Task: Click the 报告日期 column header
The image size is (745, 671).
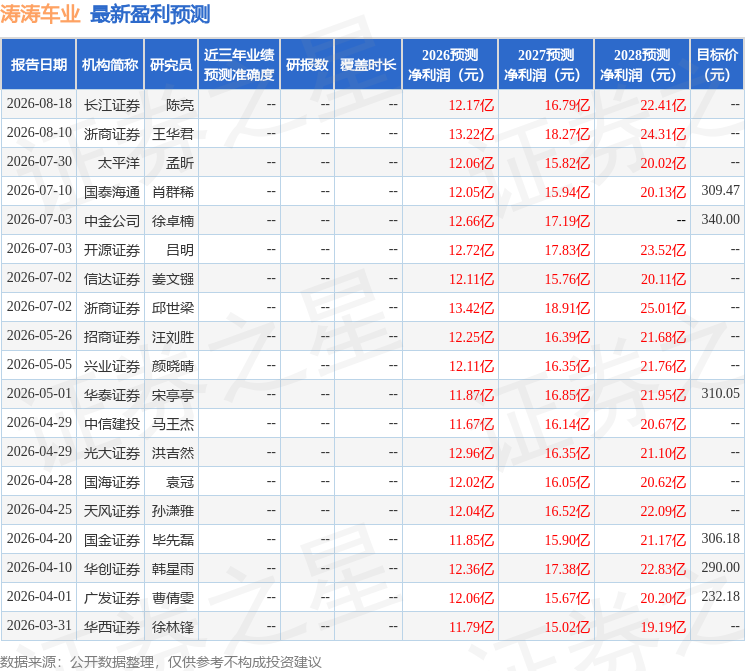Action: tap(38, 65)
